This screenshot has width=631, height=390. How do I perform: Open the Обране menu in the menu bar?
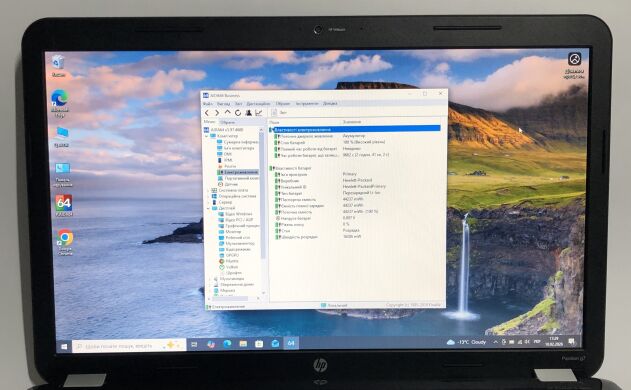283,103
